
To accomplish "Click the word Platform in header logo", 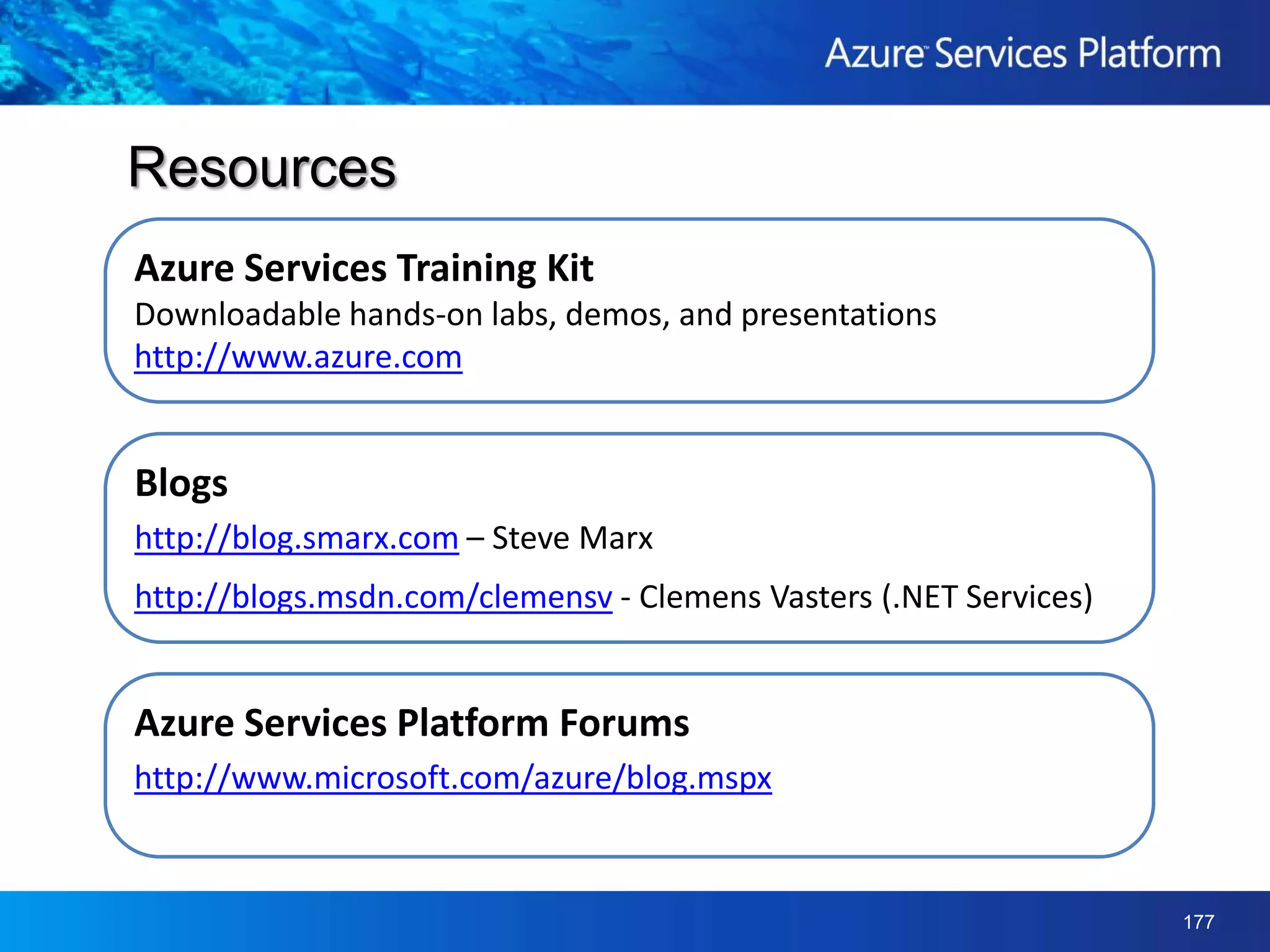I will [x=1149, y=53].
